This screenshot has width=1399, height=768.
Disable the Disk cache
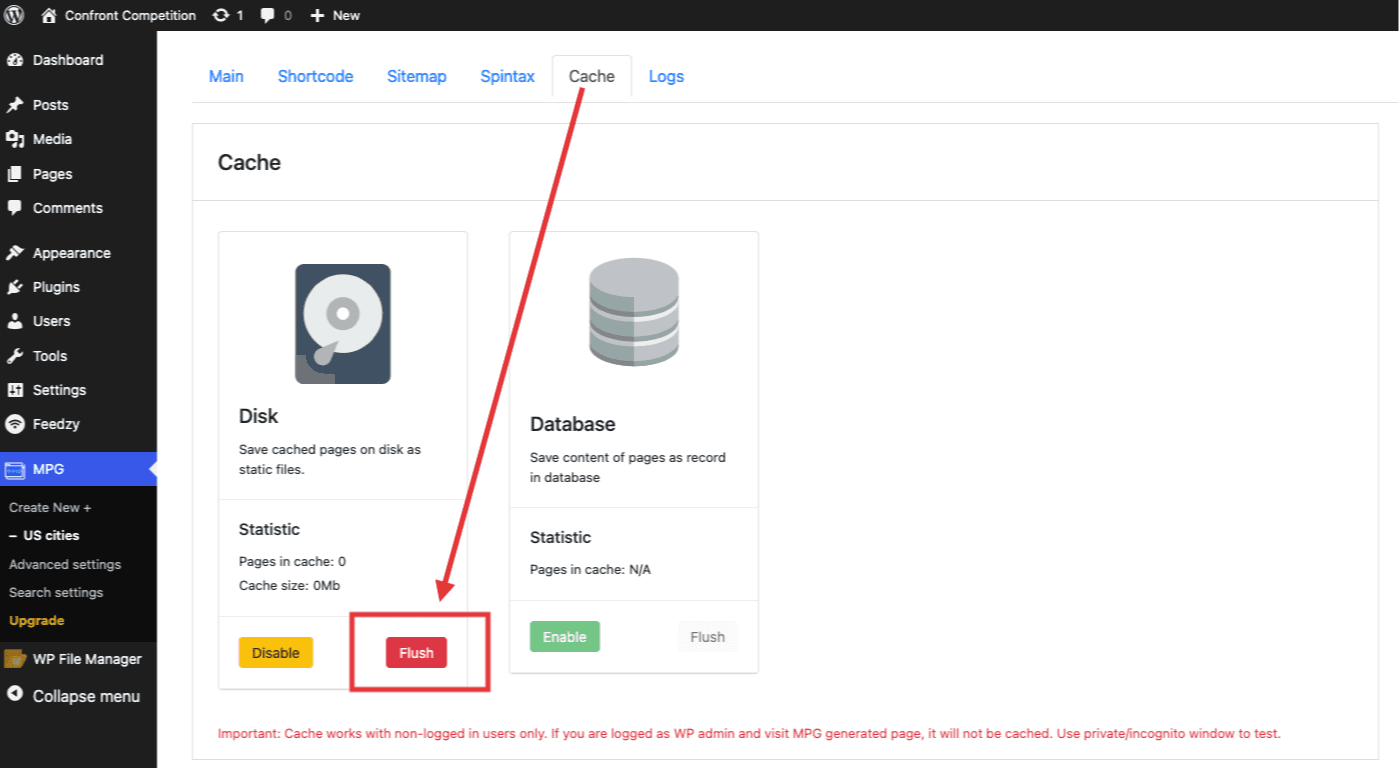[x=275, y=653]
